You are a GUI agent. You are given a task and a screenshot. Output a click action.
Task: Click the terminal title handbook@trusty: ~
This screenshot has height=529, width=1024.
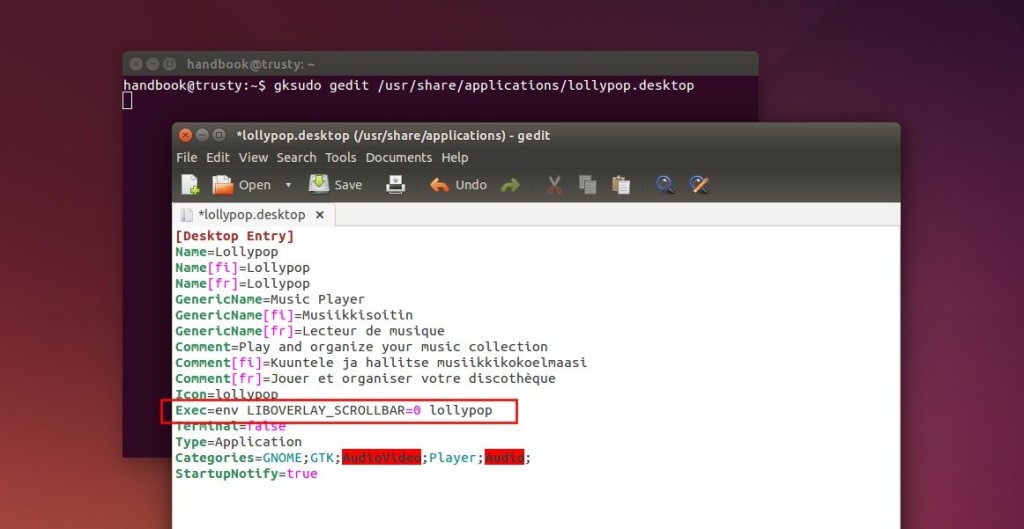[251, 64]
